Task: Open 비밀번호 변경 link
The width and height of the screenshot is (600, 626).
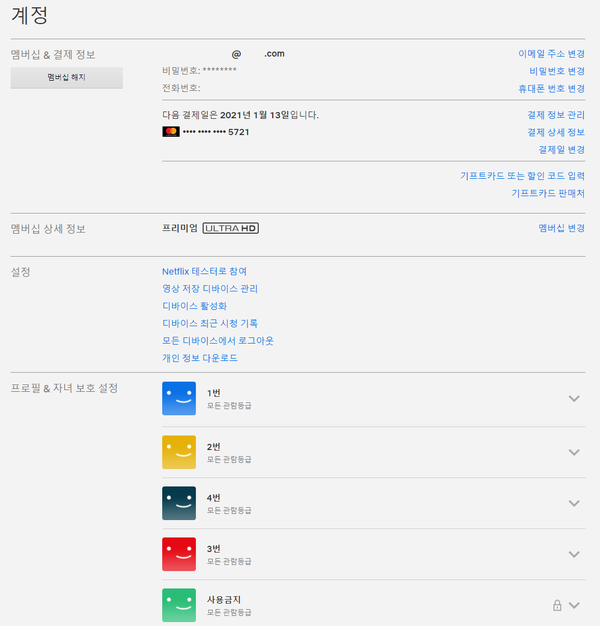Action: [x=557, y=71]
